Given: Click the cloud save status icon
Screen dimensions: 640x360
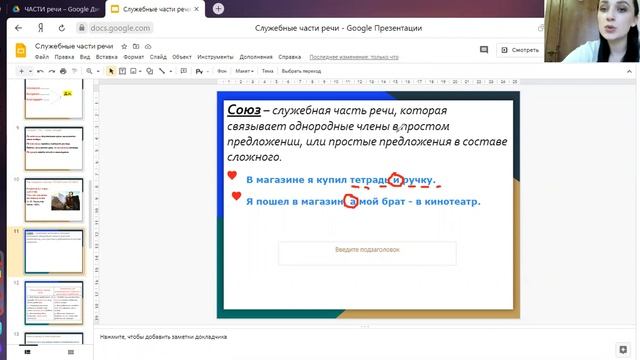Looking at the screenshot, I should (148, 47).
